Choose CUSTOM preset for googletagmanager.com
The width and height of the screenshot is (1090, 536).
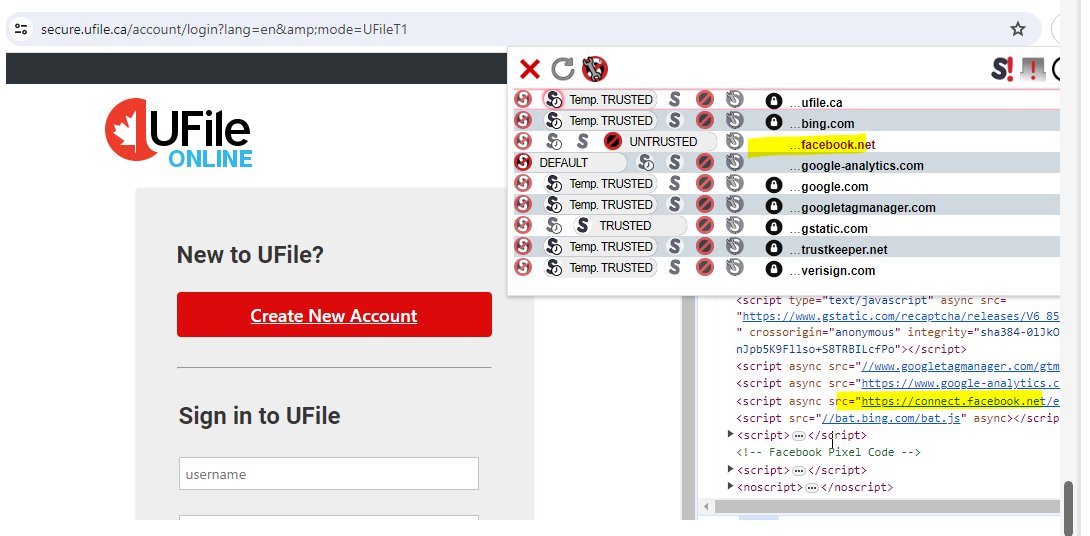(735, 204)
